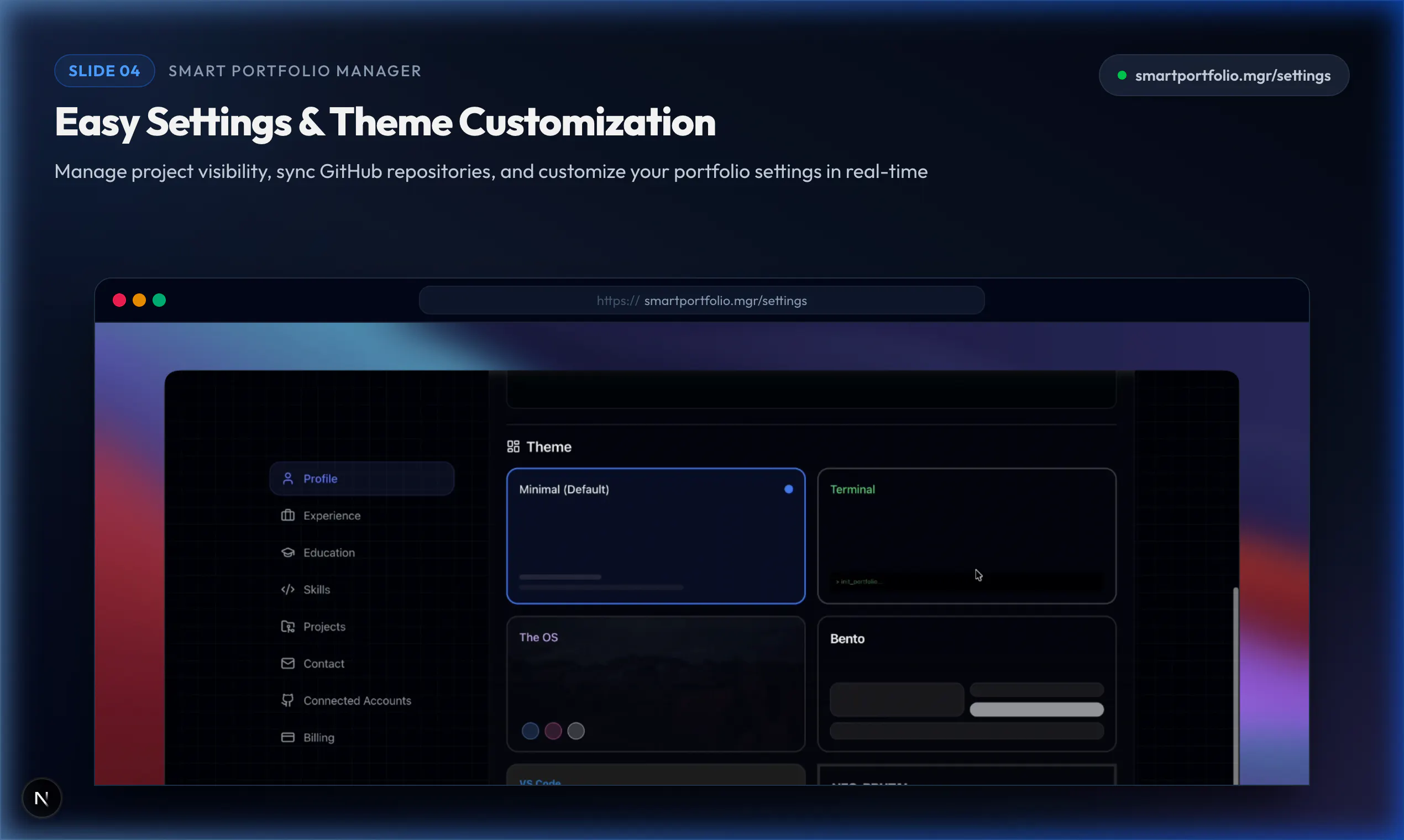
Task: Click the SLIDE 04 badge
Action: (x=104, y=71)
